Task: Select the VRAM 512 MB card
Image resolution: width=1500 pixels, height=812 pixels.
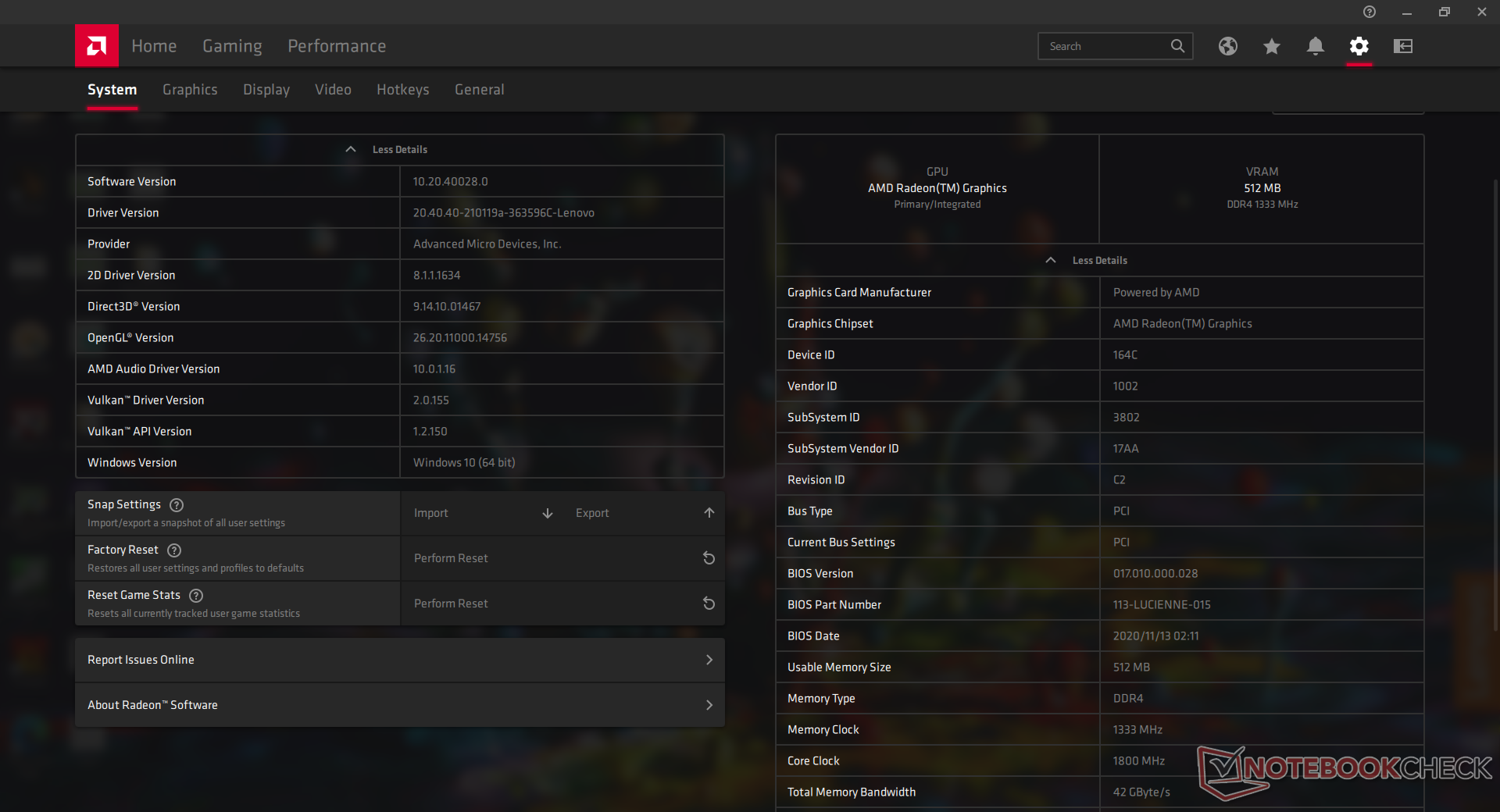Action: [x=1262, y=188]
